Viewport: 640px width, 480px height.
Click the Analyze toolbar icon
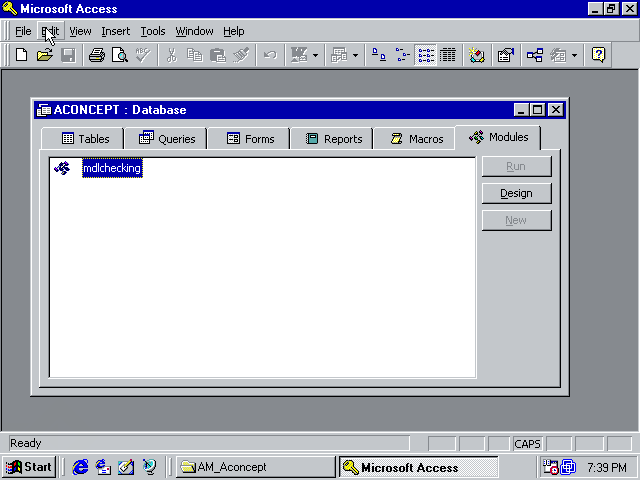tap(340, 55)
